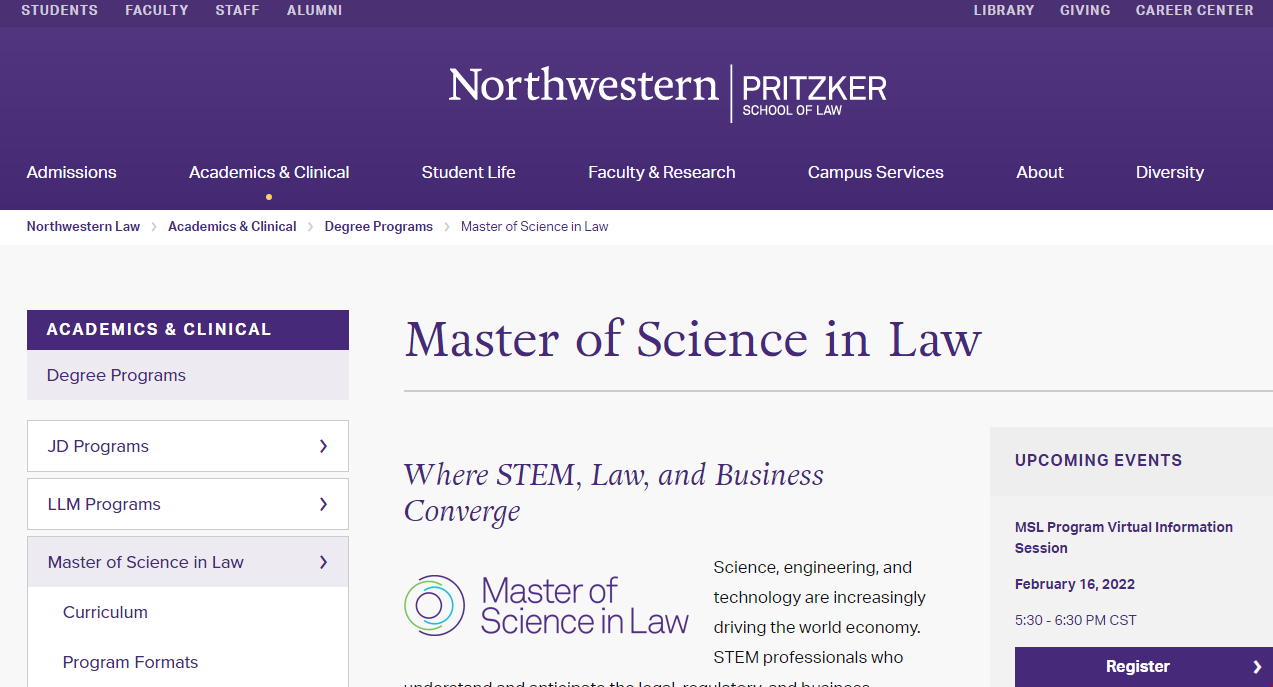The image size is (1273, 687).
Task: Open the Admissions menu
Action: 72,172
